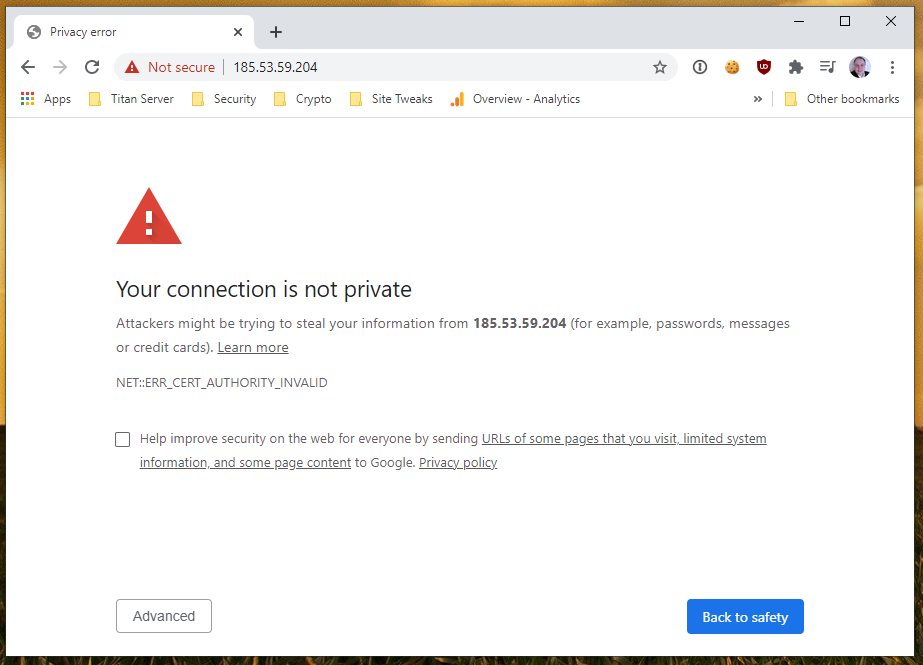Click the Not secure warning indicator
This screenshot has width=923, height=665.
[170, 67]
